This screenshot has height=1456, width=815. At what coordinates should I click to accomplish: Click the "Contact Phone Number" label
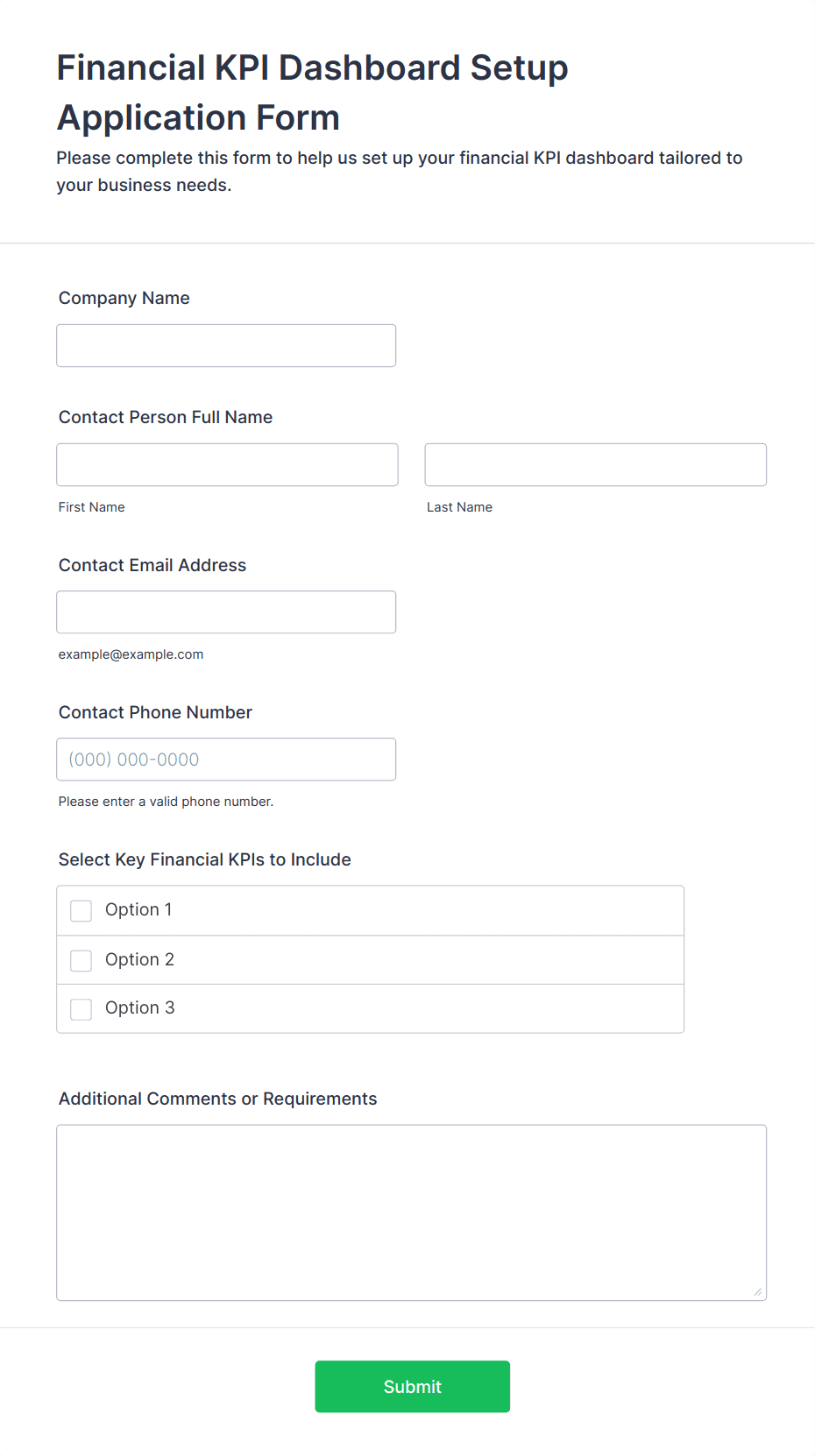(x=155, y=713)
